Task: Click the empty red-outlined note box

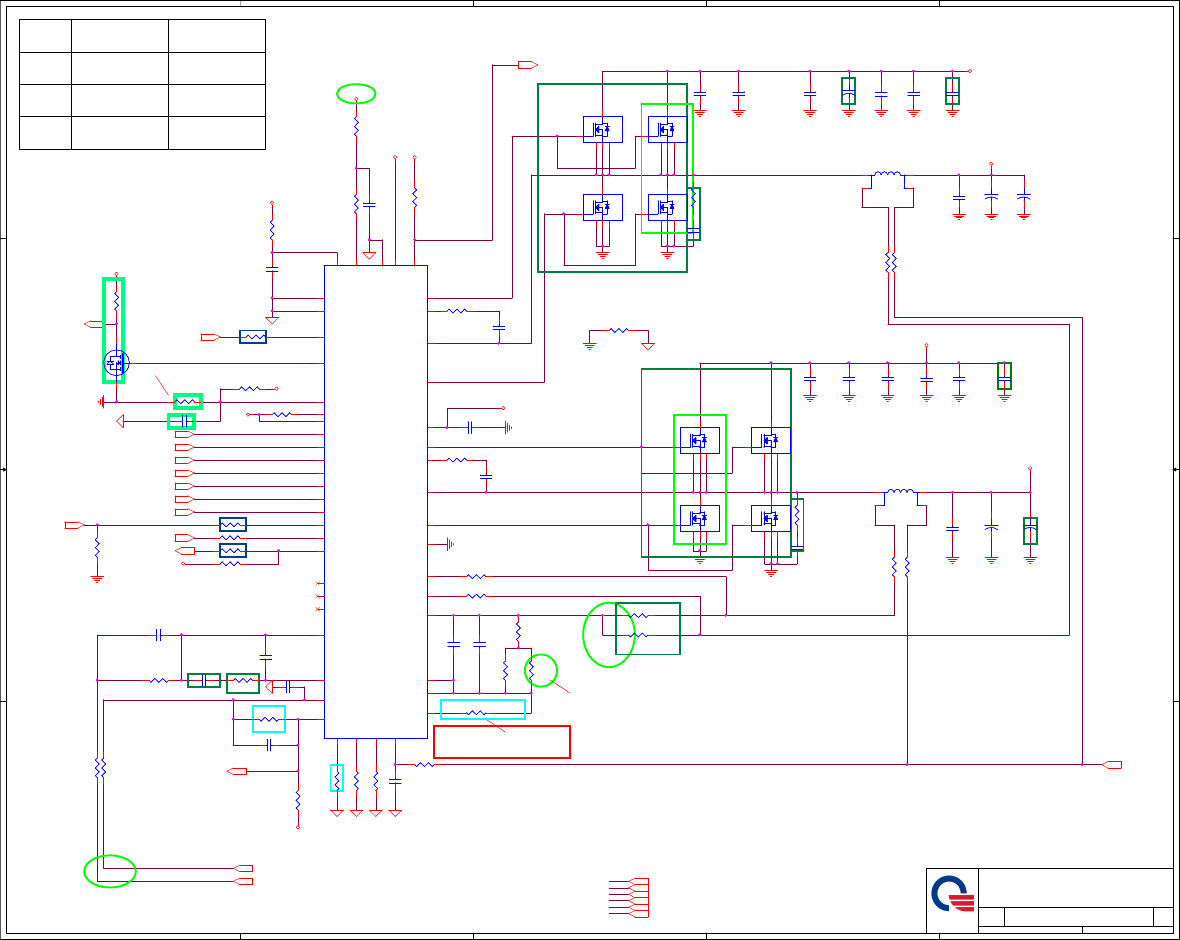Action: (502, 742)
